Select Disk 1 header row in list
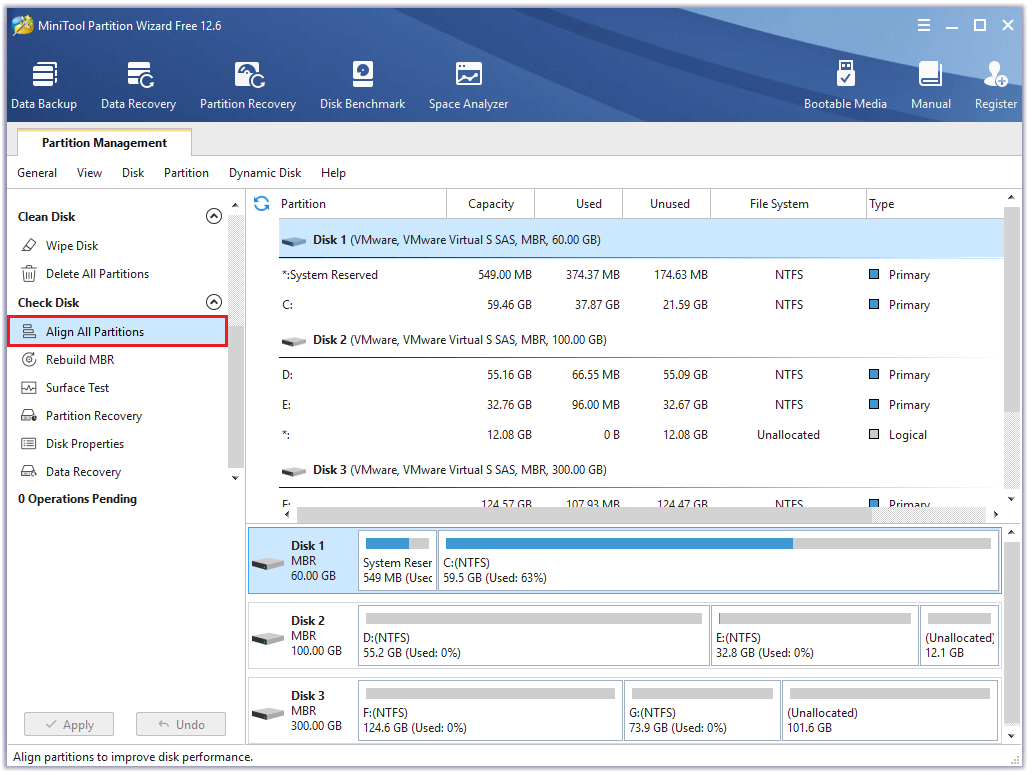 [641, 240]
